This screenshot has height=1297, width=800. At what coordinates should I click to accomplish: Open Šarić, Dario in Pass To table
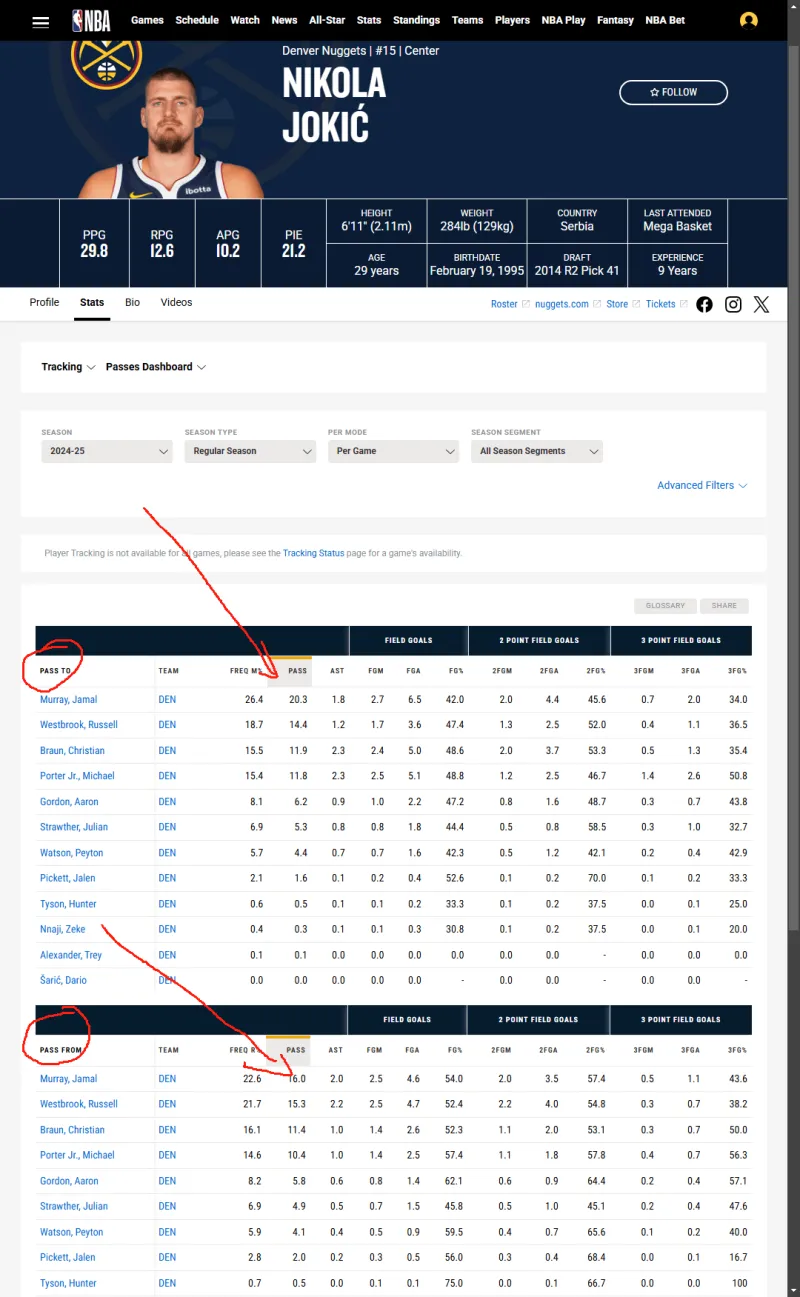coord(64,980)
